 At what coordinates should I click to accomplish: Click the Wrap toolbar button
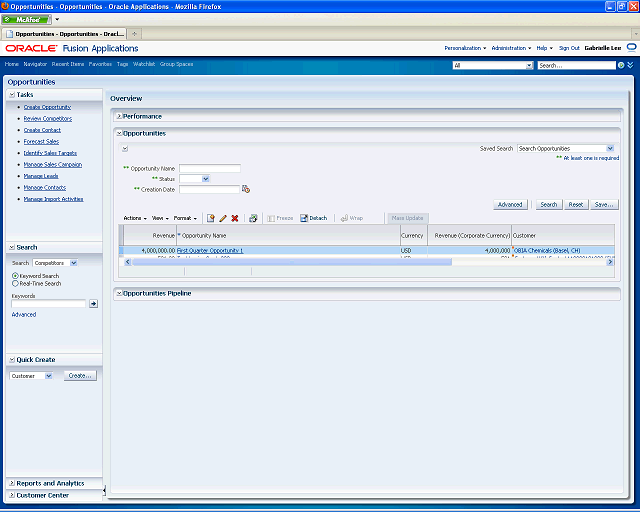coord(351,218)
